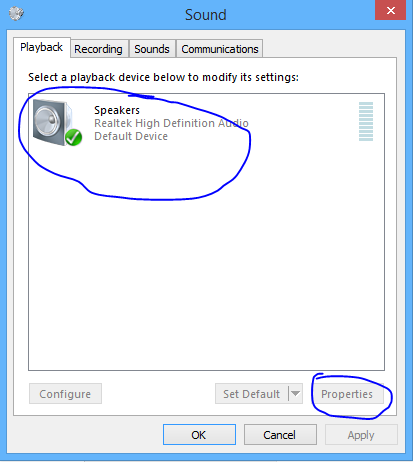Select the Speakers device name text
The image size is (413, 462).
point(117,110)
